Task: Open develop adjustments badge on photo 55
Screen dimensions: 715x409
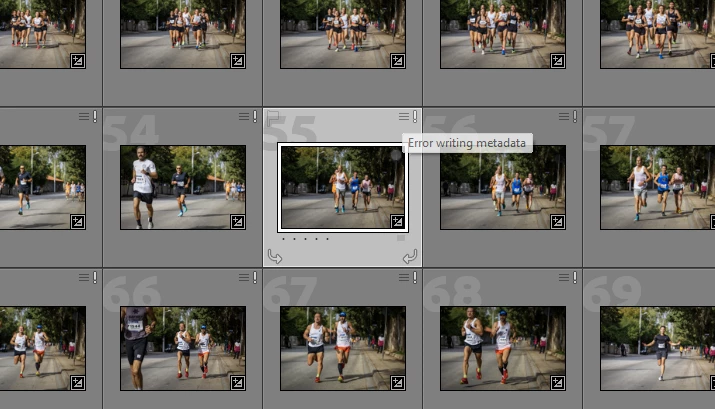Action: pos(397,222)
